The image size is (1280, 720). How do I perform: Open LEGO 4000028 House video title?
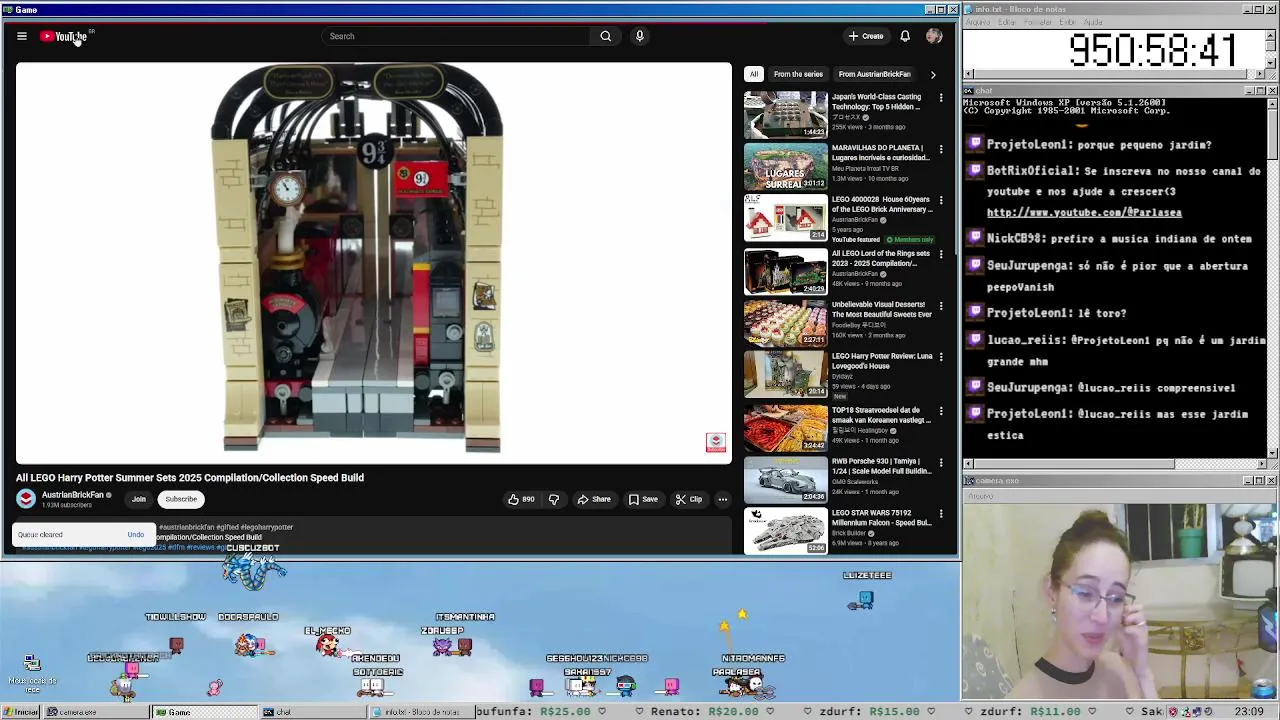(x=882, y=204)
